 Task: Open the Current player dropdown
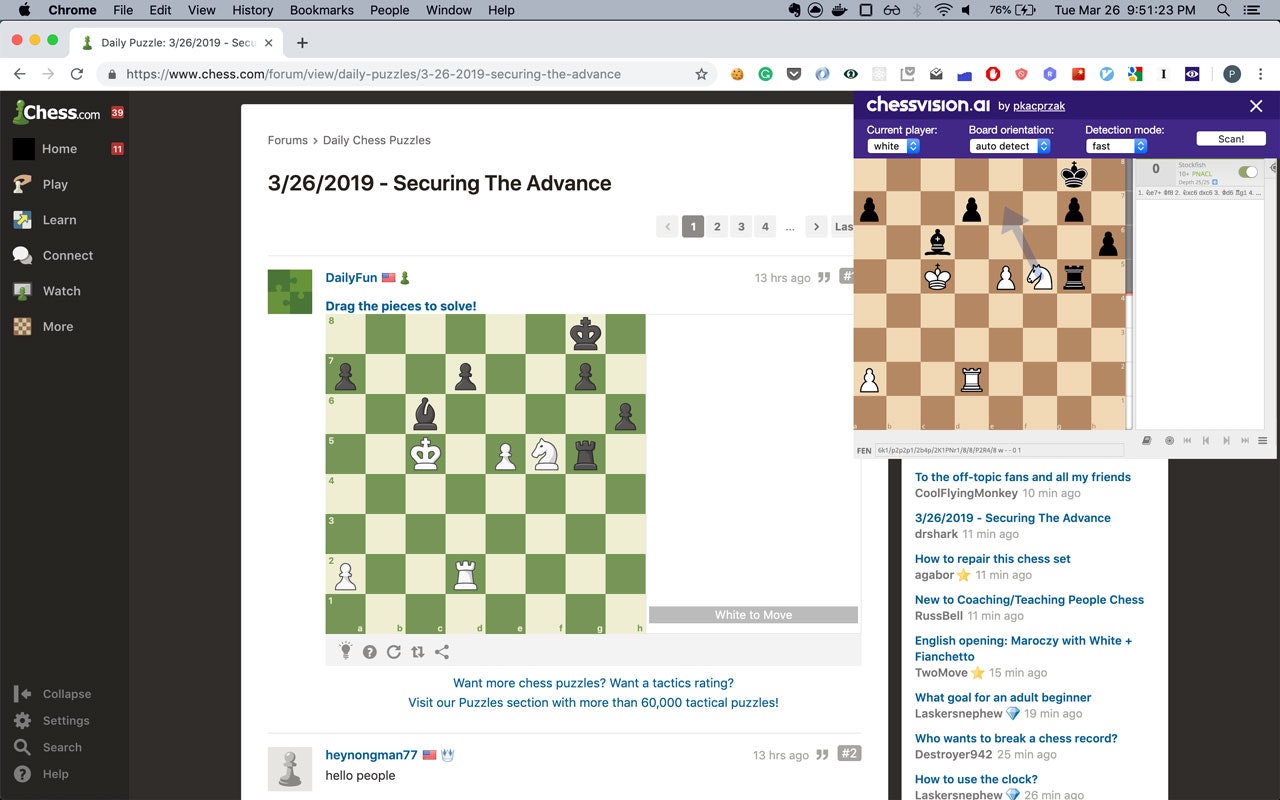891,145
